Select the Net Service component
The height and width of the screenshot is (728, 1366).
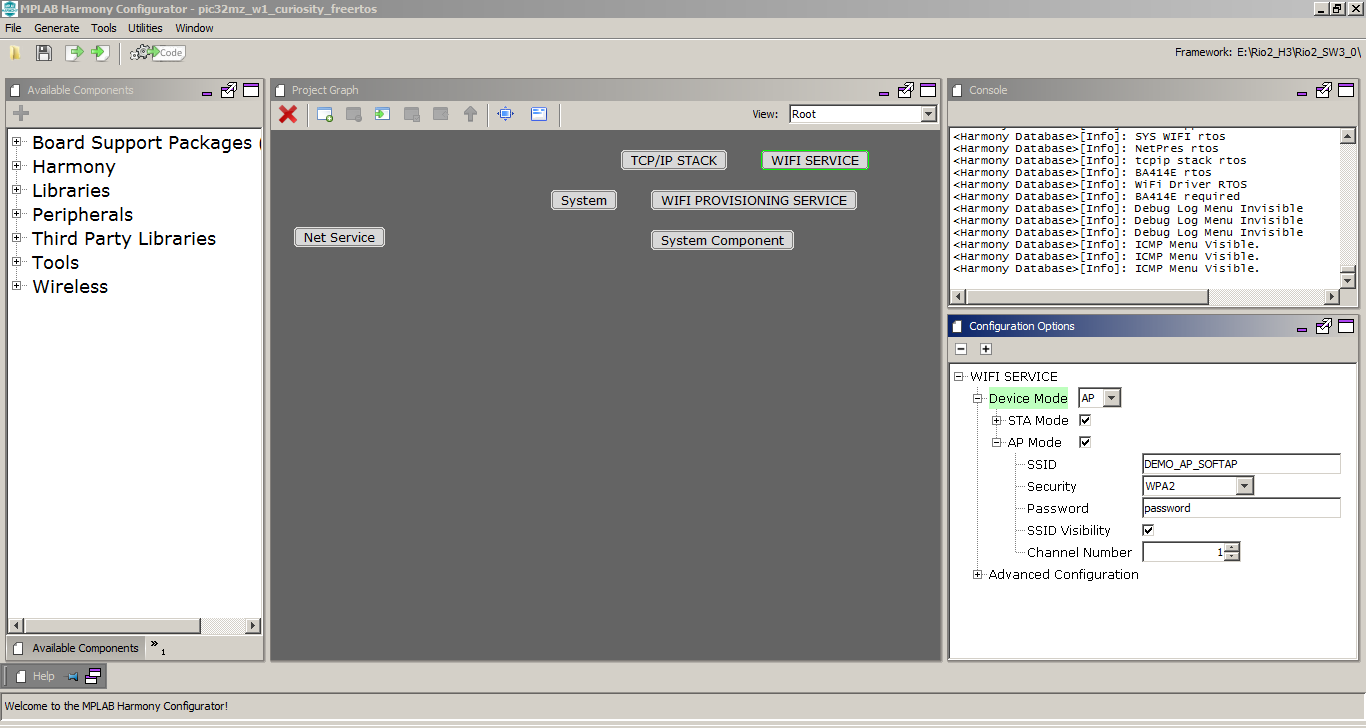[x=339, y=237]
